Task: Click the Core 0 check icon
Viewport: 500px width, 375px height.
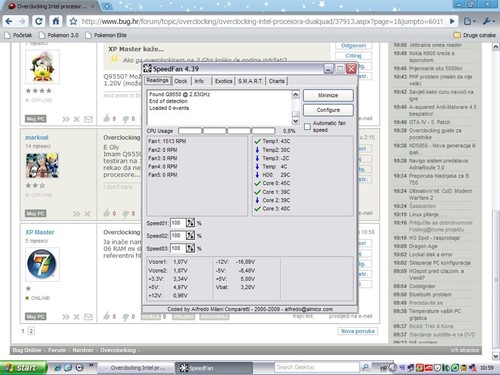Action: [x=257, y=183]
